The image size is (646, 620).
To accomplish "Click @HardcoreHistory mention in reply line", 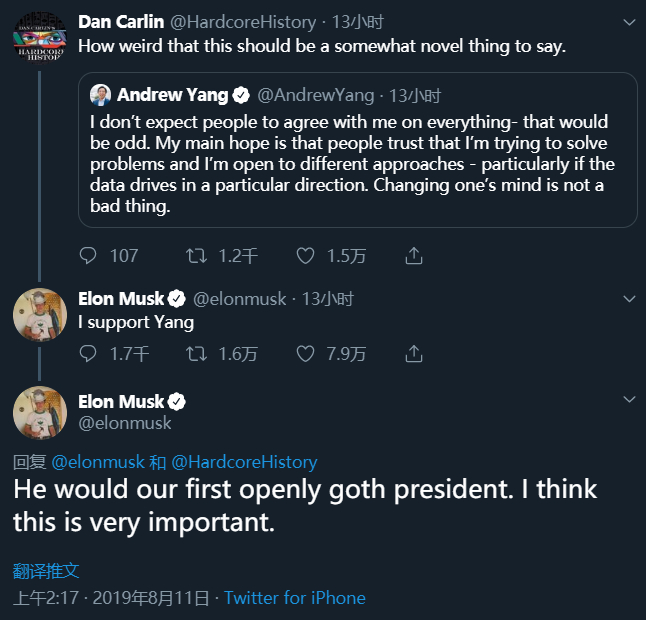I will click(244, 462).
